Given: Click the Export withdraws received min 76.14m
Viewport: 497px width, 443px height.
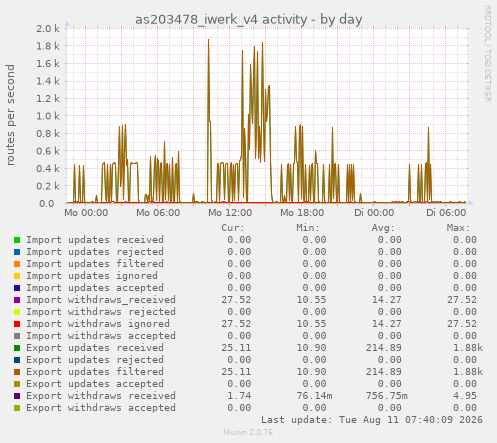Looking at the screenshot, I should pos(314,396).
